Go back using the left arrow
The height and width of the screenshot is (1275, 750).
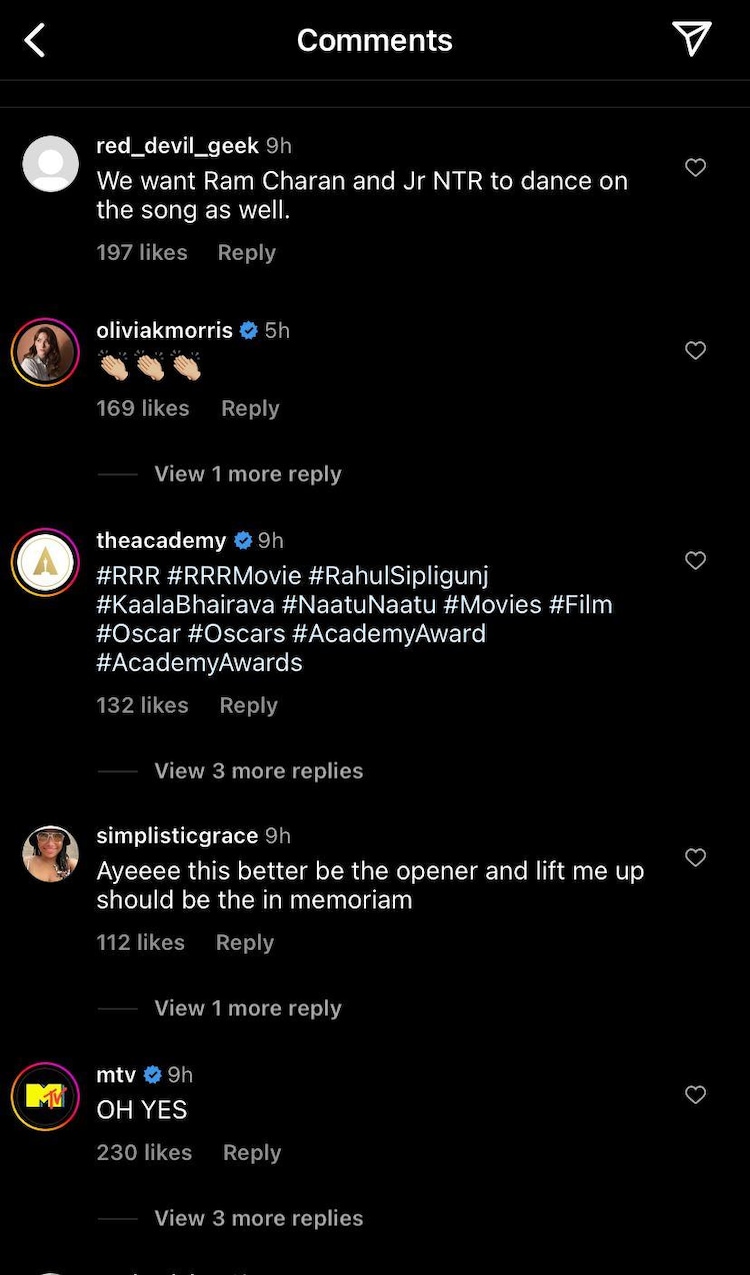[35, 41]
